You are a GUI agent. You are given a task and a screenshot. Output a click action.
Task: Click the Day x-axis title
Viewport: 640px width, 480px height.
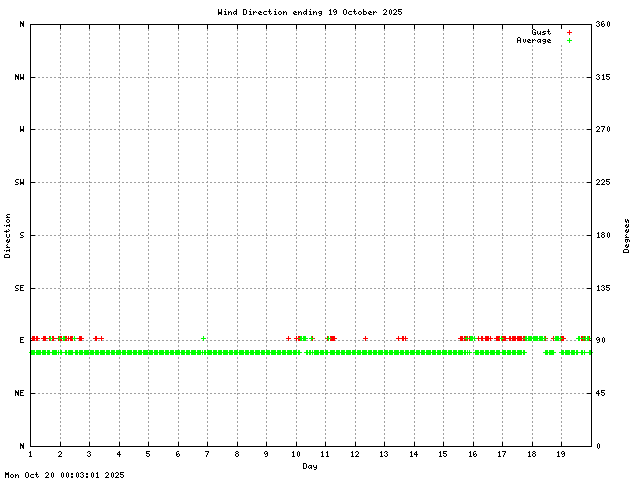coord(310,466)
